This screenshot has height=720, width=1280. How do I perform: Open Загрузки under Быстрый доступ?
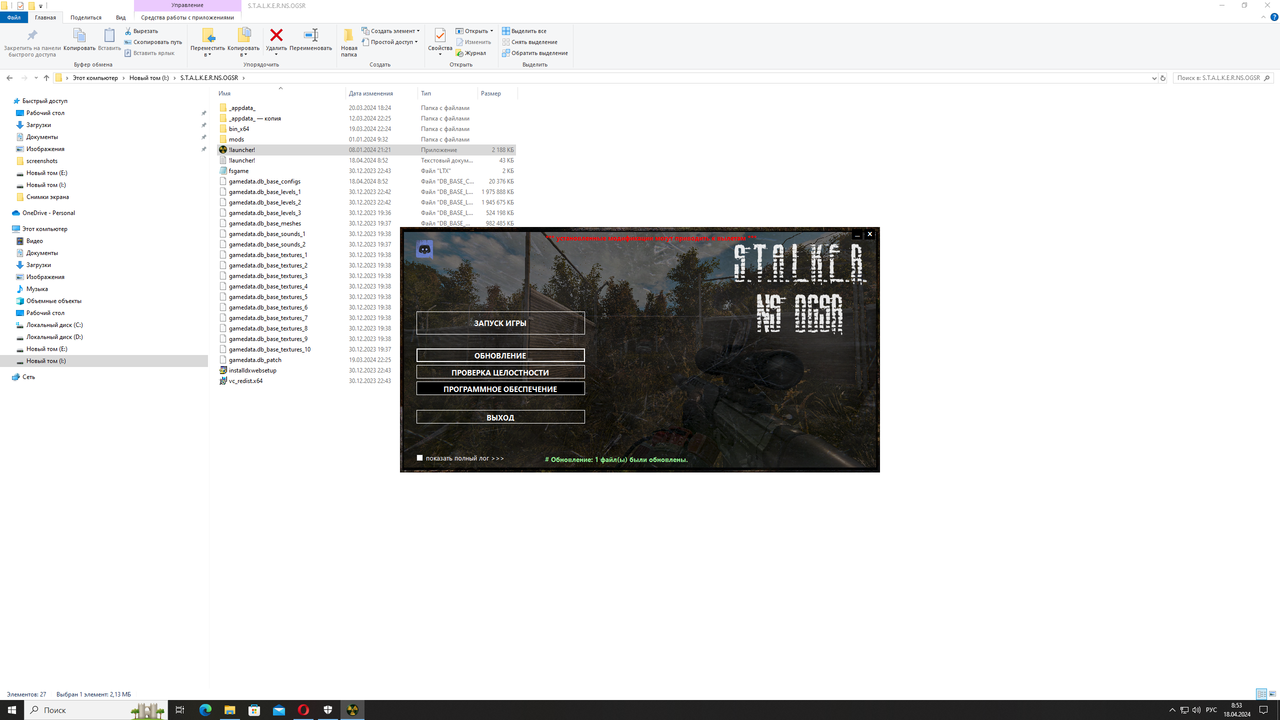39,125
